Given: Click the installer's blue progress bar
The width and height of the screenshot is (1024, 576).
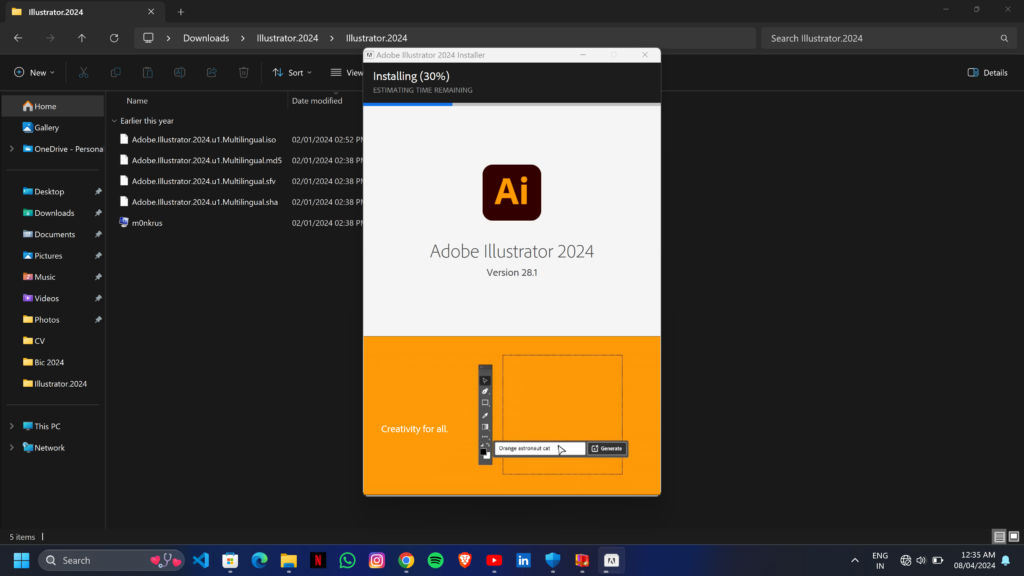Looking at the screenshot, I should (x=408, y=104).
